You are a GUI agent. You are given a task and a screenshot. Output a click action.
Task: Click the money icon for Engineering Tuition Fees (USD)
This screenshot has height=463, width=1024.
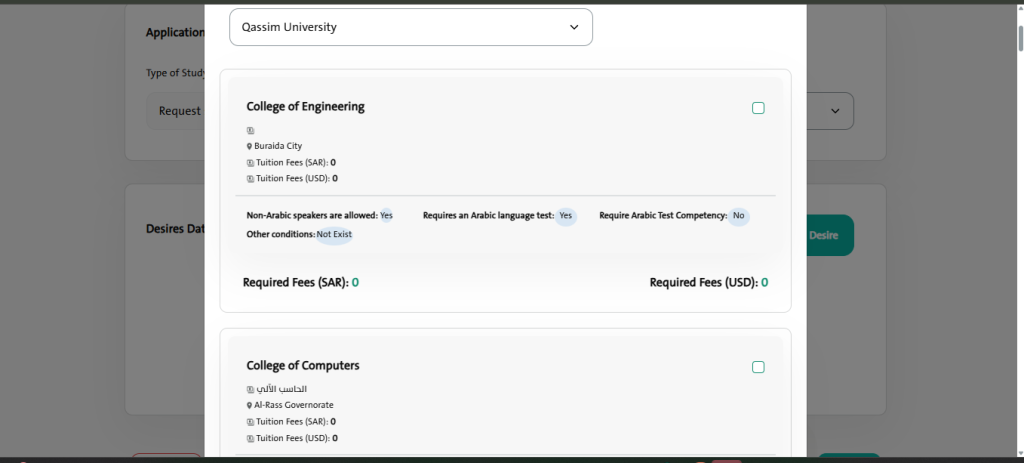[x=250, y=178]
